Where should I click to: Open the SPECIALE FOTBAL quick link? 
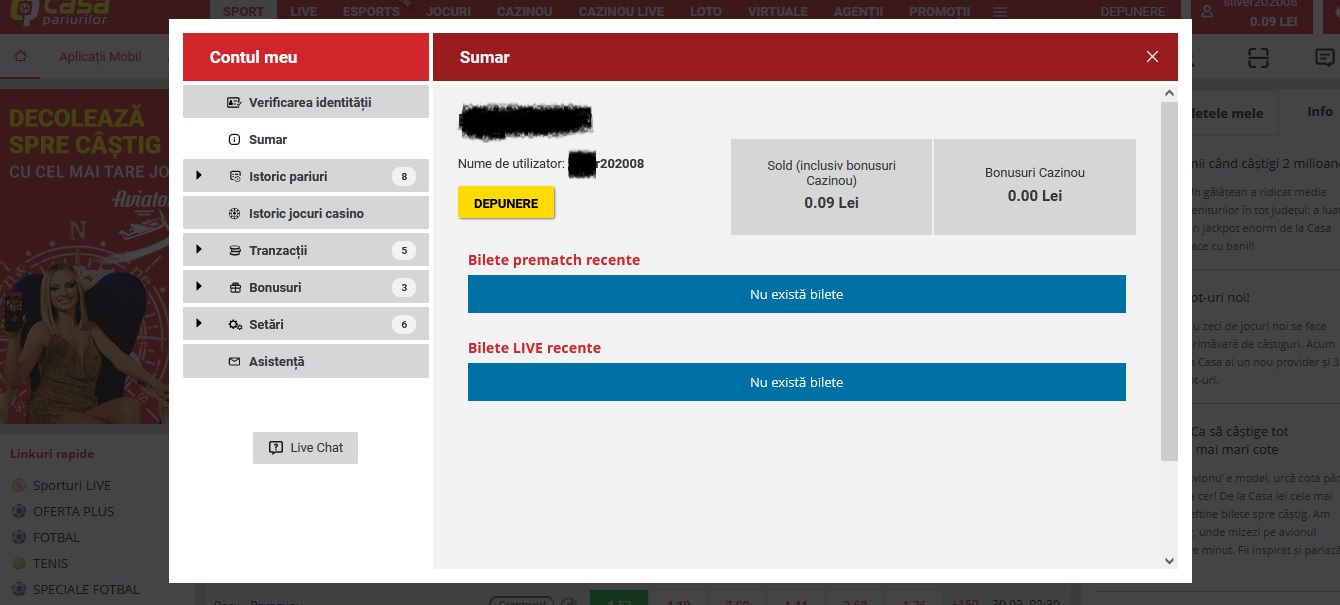point(86,589)
